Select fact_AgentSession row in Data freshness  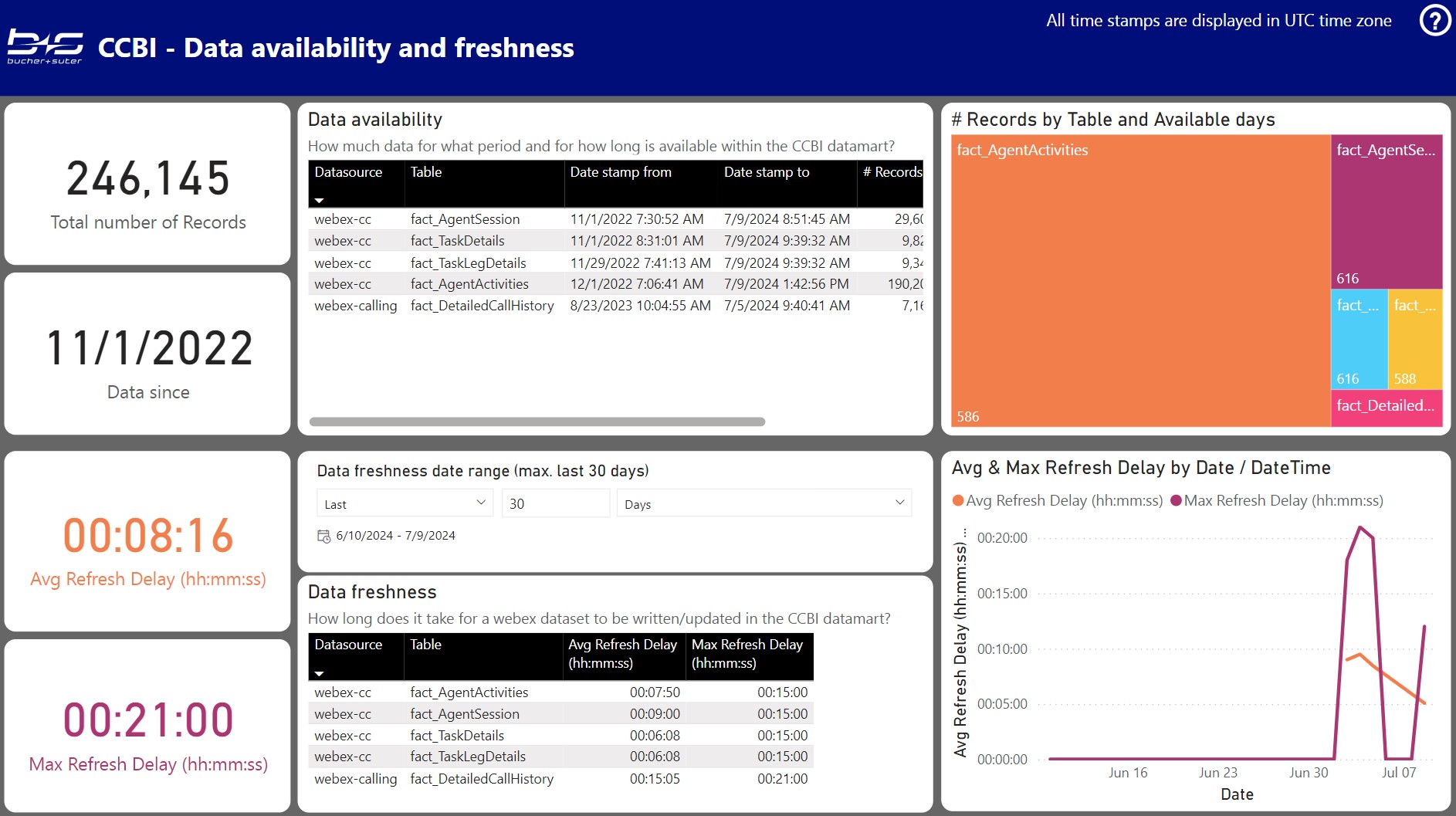click(x=561, y=714)
